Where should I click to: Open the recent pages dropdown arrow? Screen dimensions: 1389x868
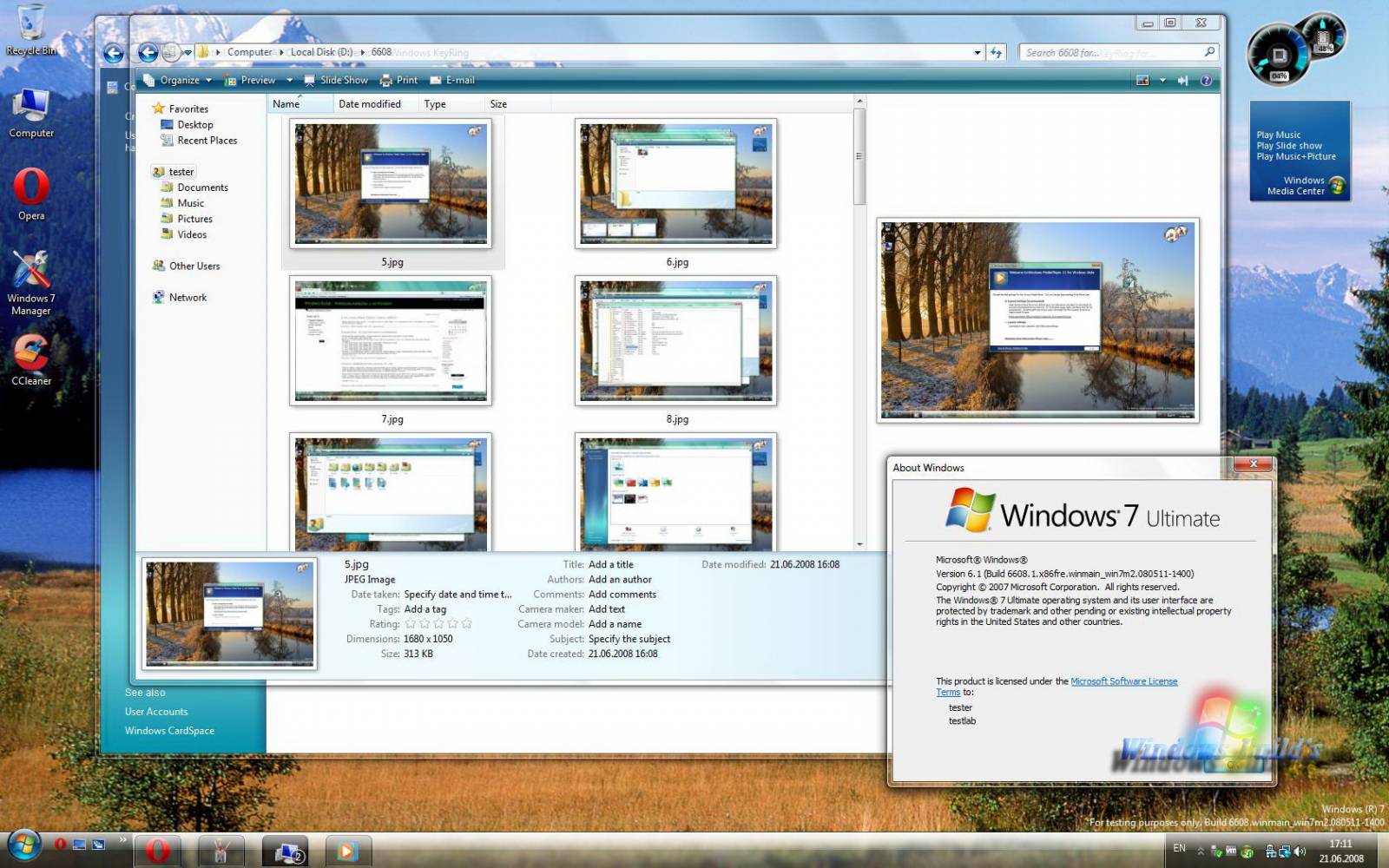tap(187, 53)
